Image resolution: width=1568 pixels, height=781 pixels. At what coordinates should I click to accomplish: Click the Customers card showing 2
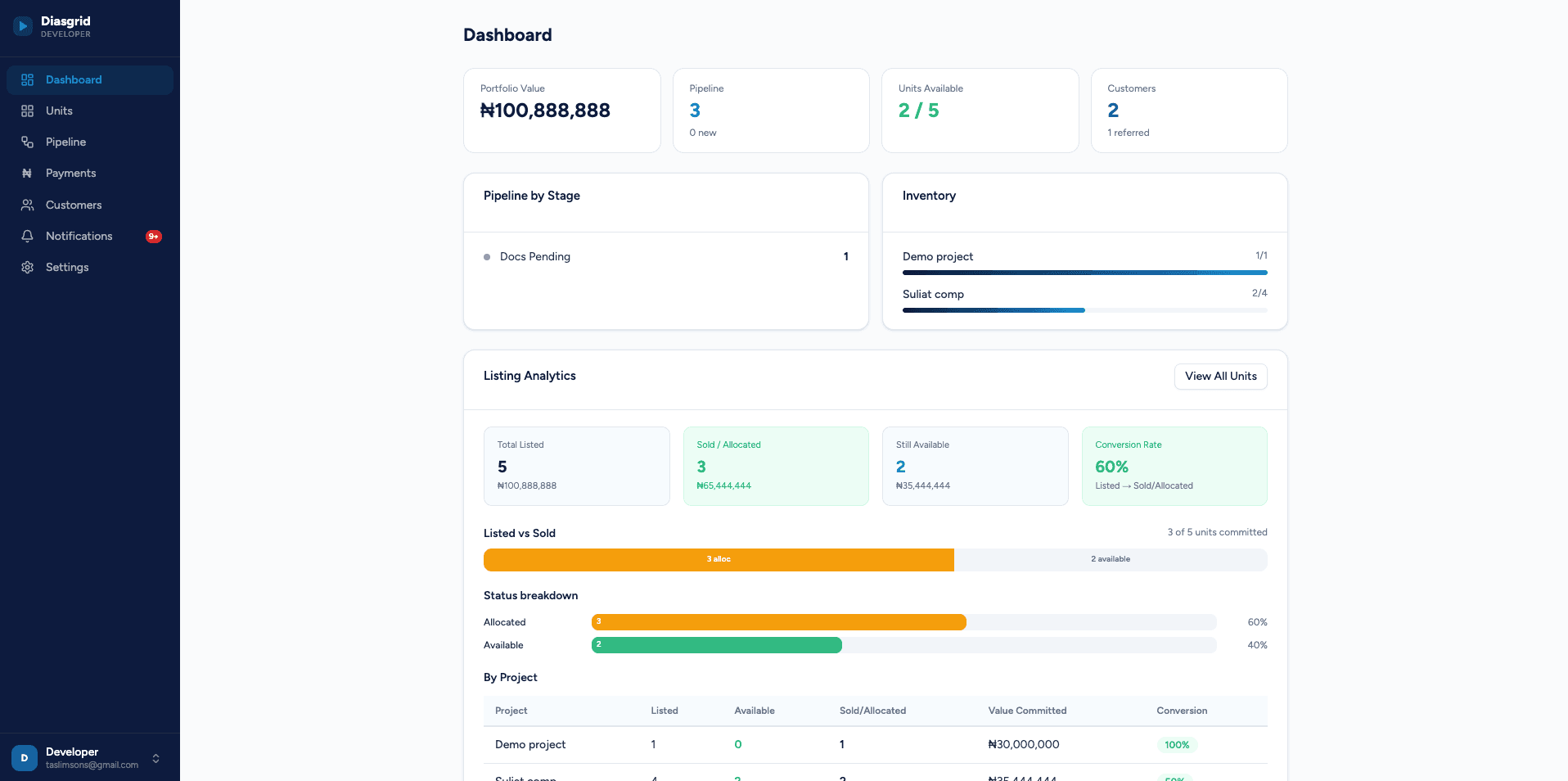(x=1189, y=111)
